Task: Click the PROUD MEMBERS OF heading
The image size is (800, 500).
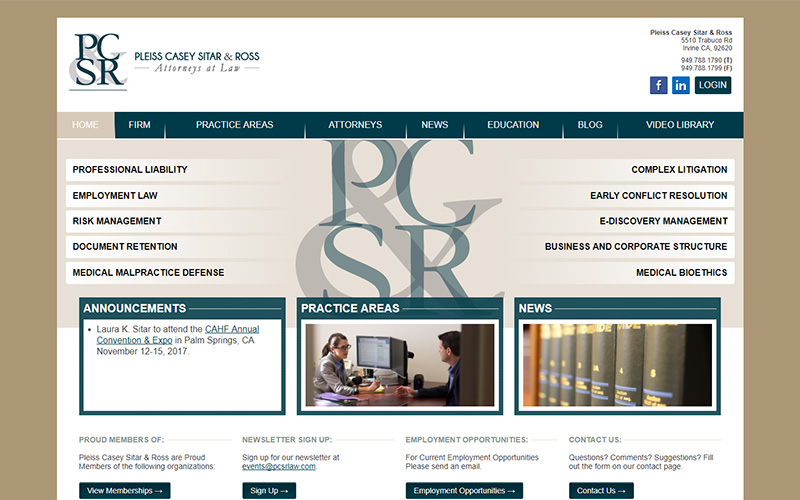Action: pyautogui.click(x=121, y=440)
